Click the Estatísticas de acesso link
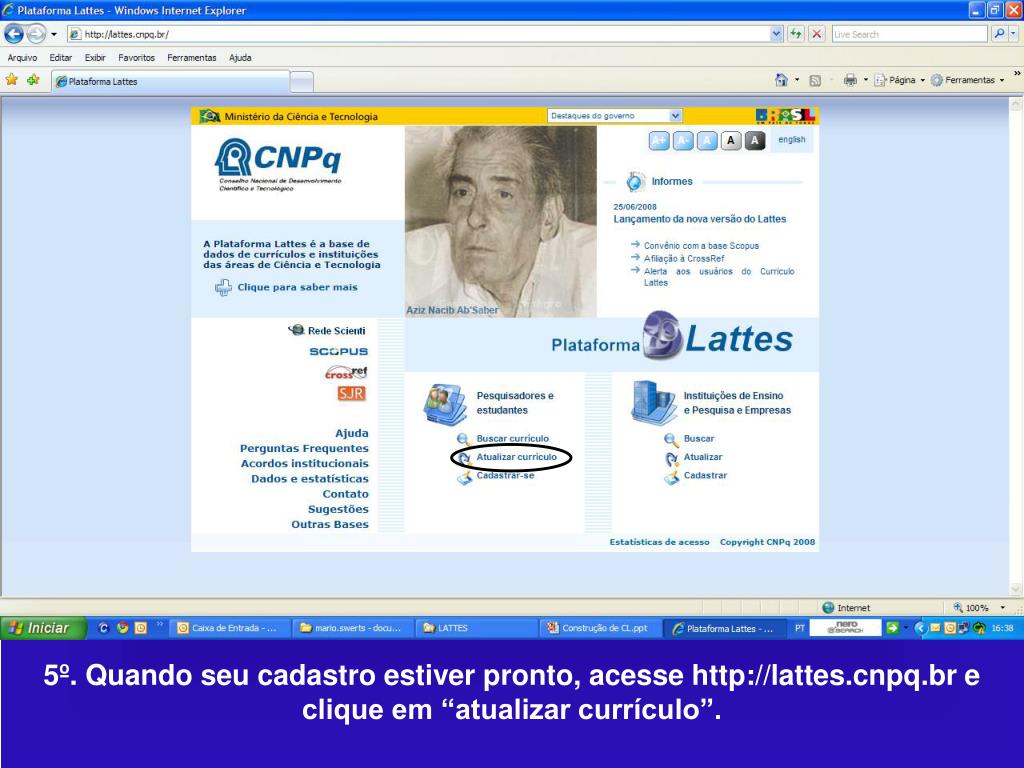Screen dimensions: 1024x768 tap(659, 542)
